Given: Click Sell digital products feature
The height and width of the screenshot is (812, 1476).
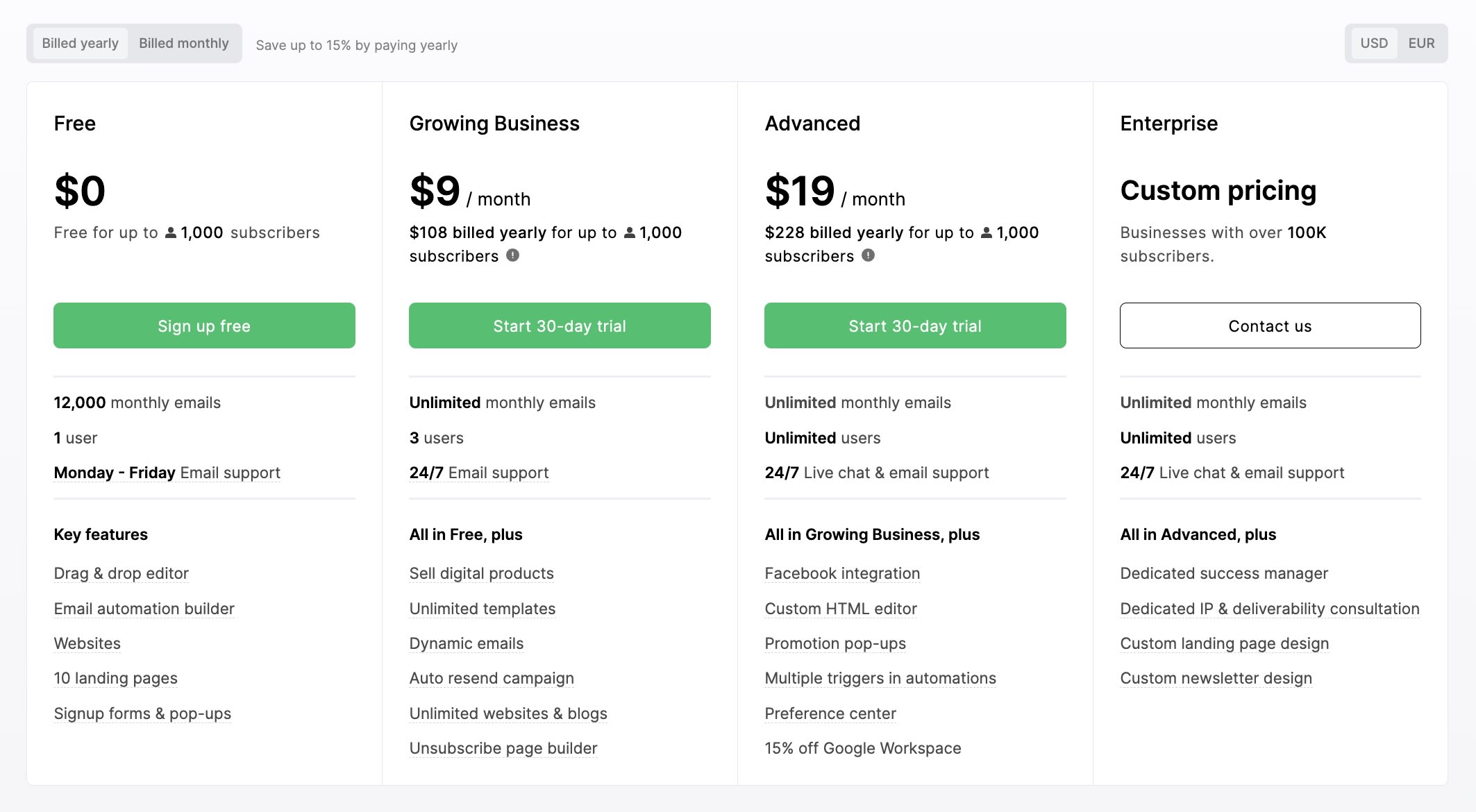Looking at the screenshot, I should coord(482,573).
